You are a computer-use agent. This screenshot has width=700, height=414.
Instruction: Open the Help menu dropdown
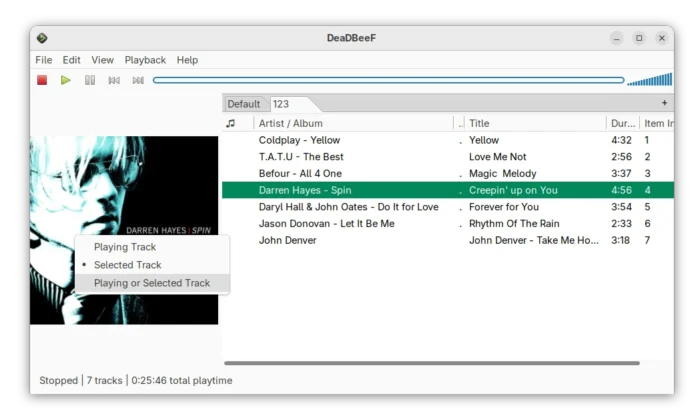pos(187,60)
